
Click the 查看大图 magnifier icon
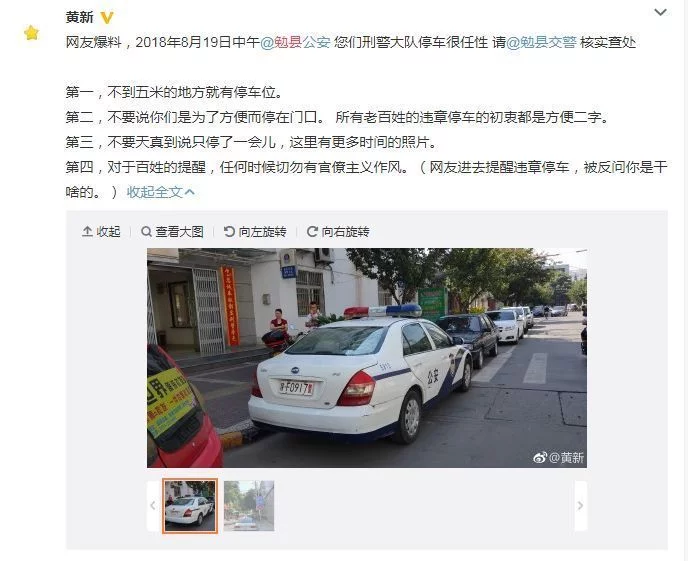click(147, 231)
